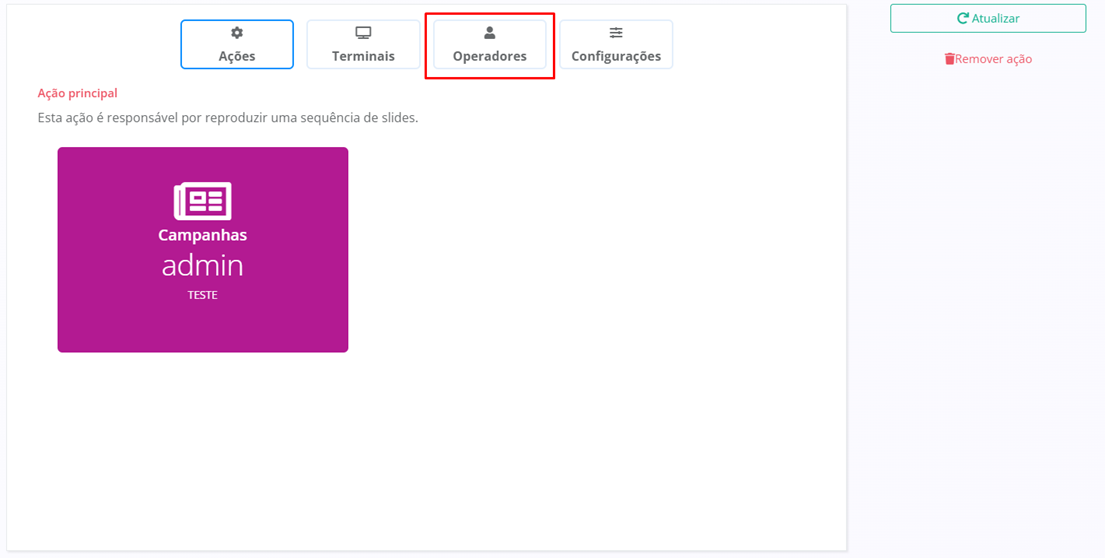Click the refresh arrow icon beside Atualizar
1105x558 pixels.
[x=963, y=18]
